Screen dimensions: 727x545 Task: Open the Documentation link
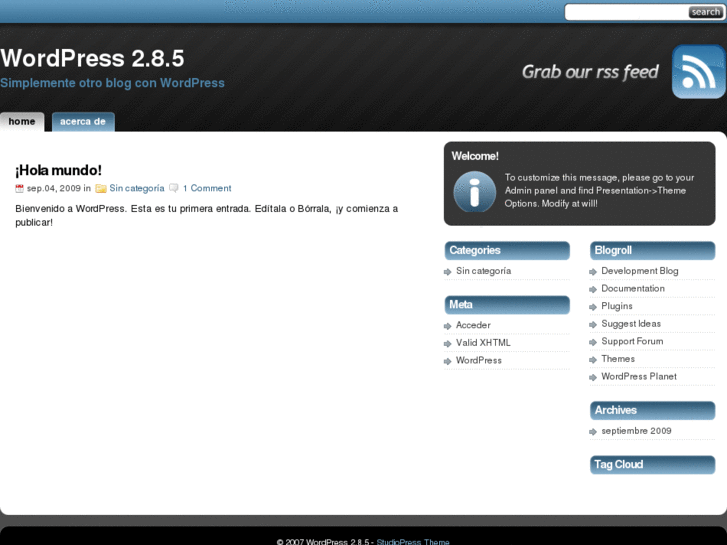tap(633, 289)
